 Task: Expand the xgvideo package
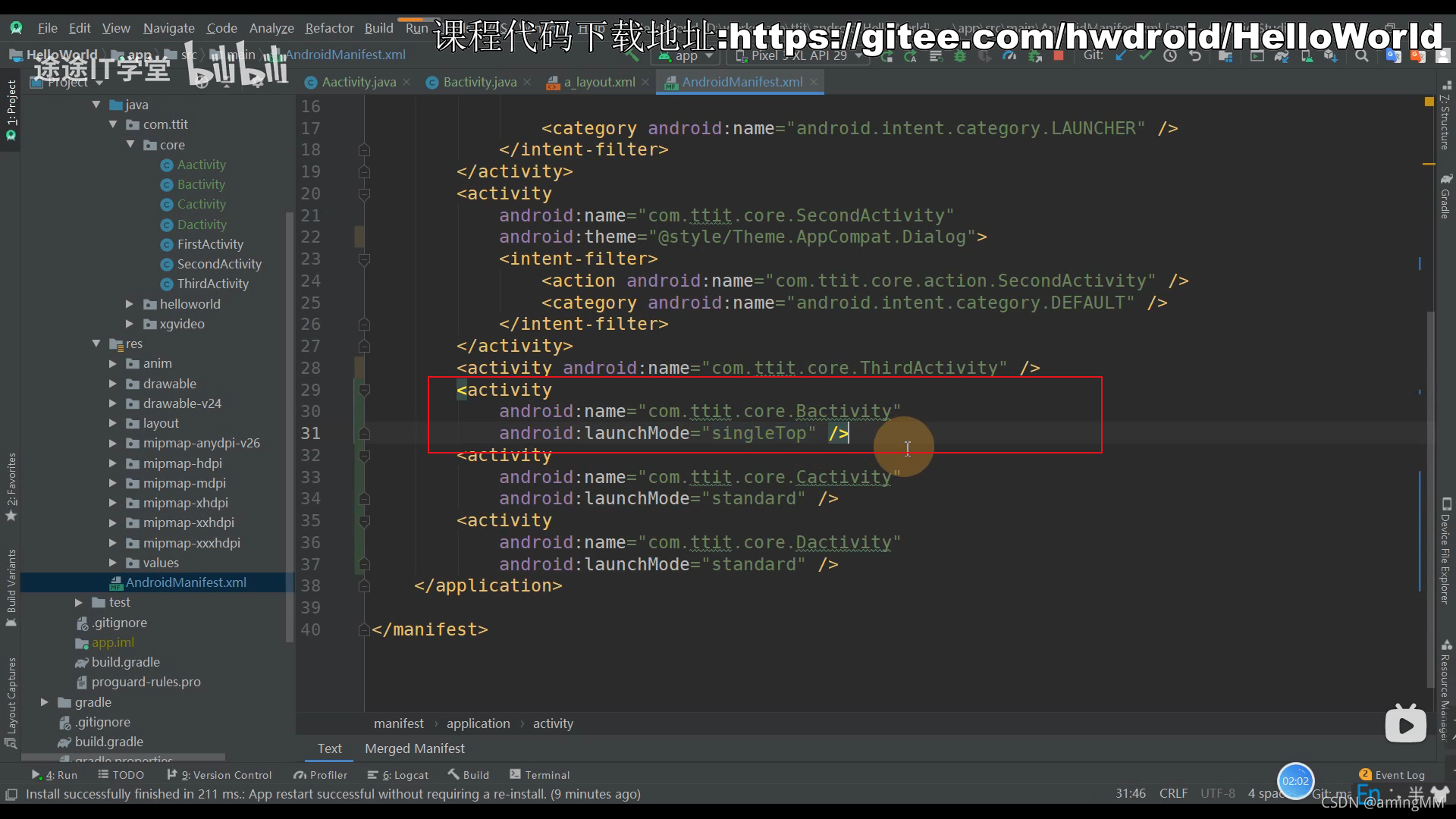pyautogui.click(x=130, y=324)
